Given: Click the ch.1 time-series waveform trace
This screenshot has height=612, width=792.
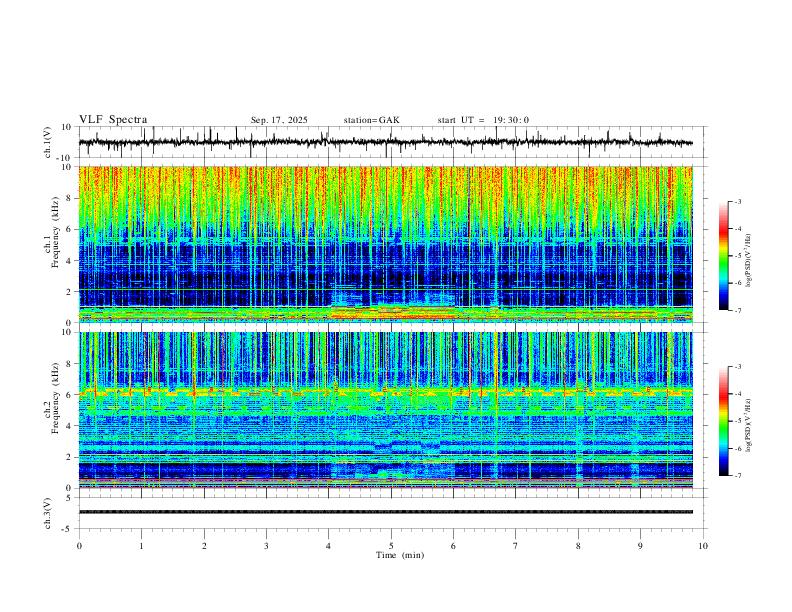Looking at the screenshot, I should coord(386,142).
